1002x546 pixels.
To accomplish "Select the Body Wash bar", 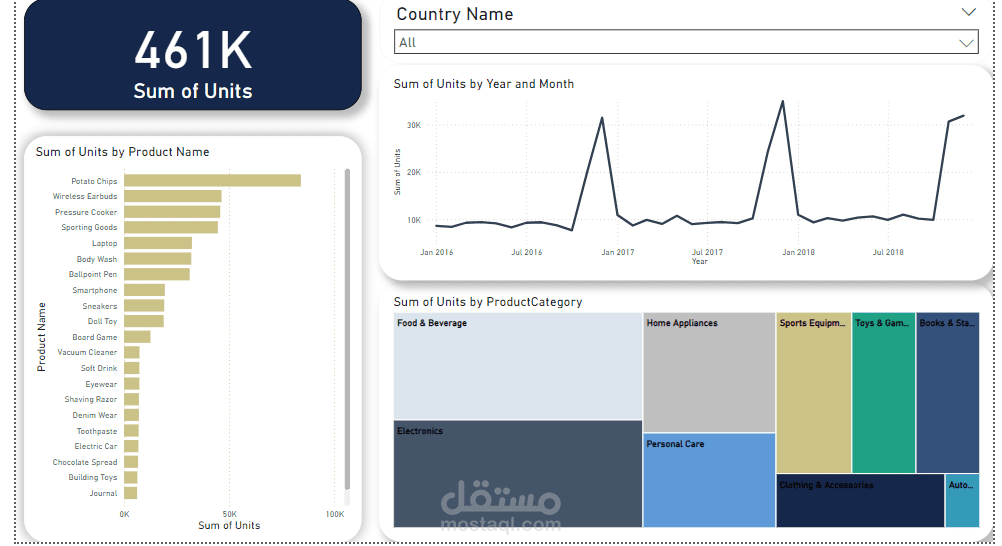I will pyautogui.click(x=157, y=259).
